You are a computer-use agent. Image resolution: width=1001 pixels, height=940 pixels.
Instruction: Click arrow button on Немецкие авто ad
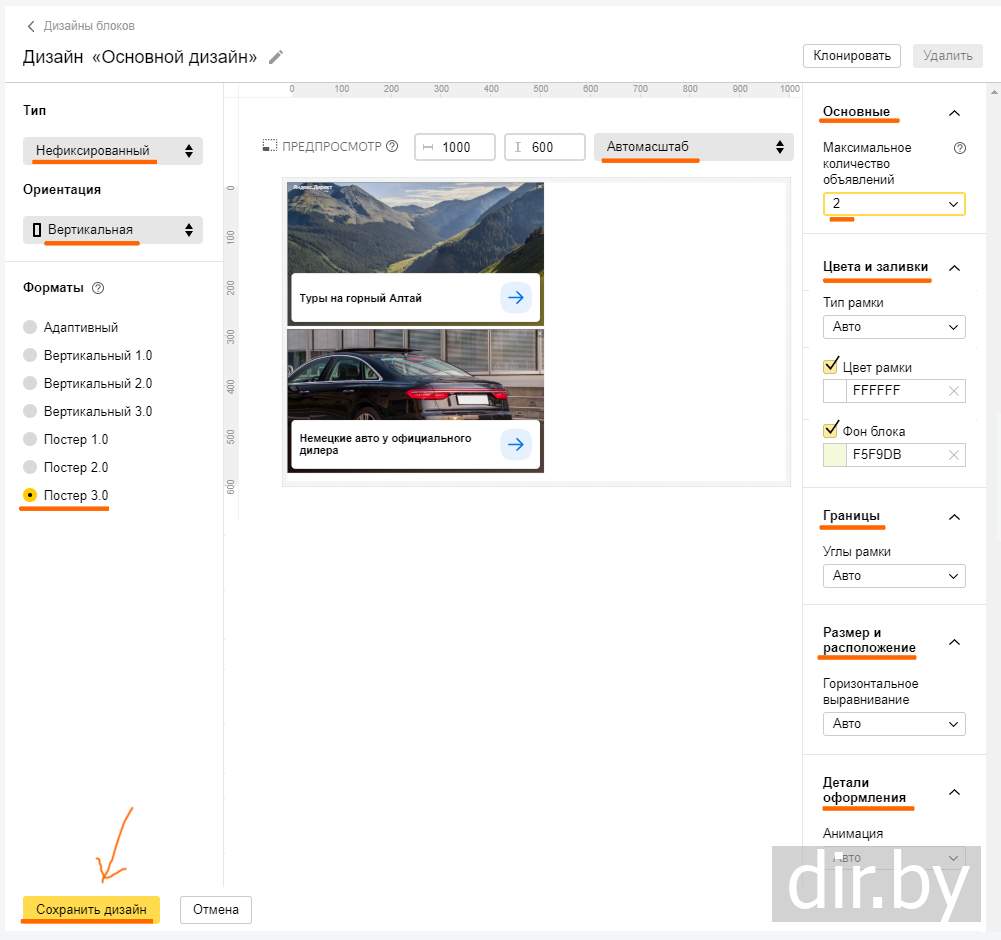click(516, 444)
